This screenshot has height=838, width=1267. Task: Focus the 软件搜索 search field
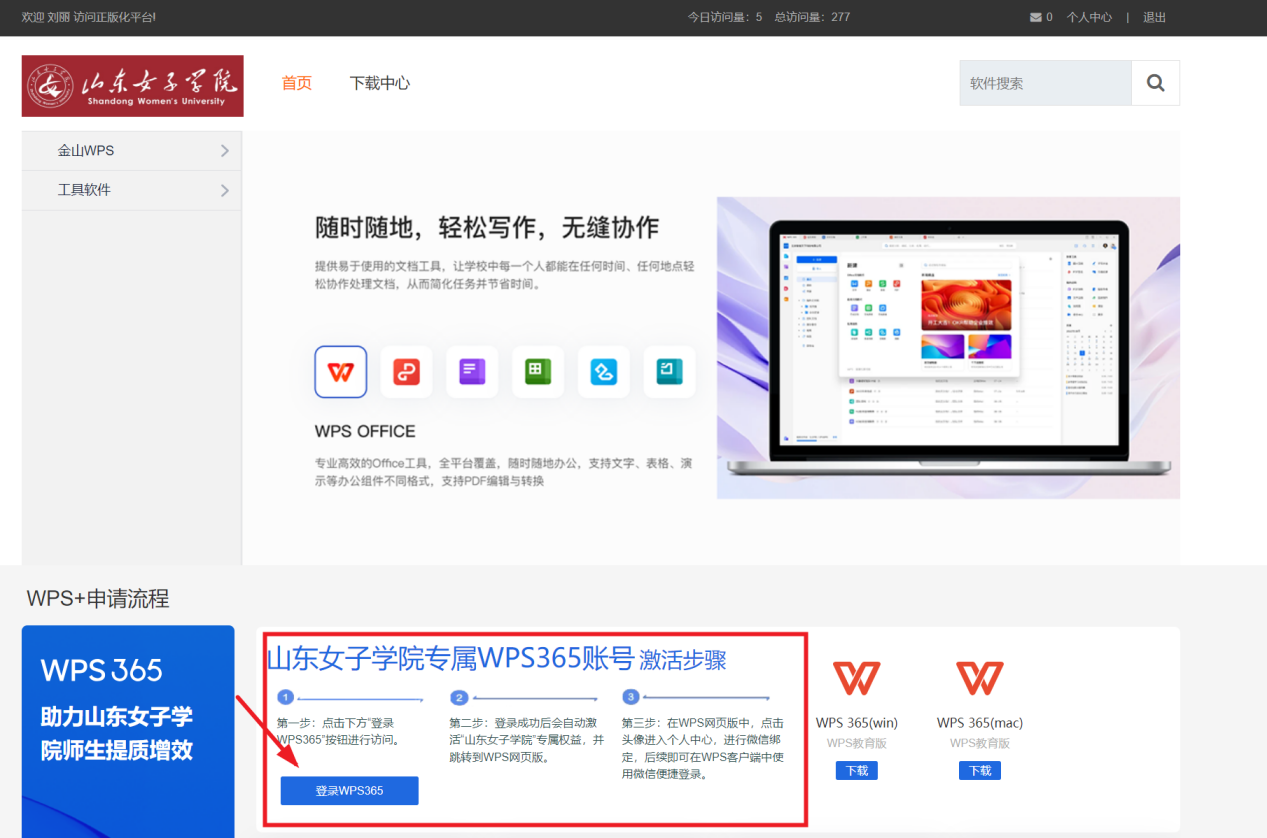1045,83
